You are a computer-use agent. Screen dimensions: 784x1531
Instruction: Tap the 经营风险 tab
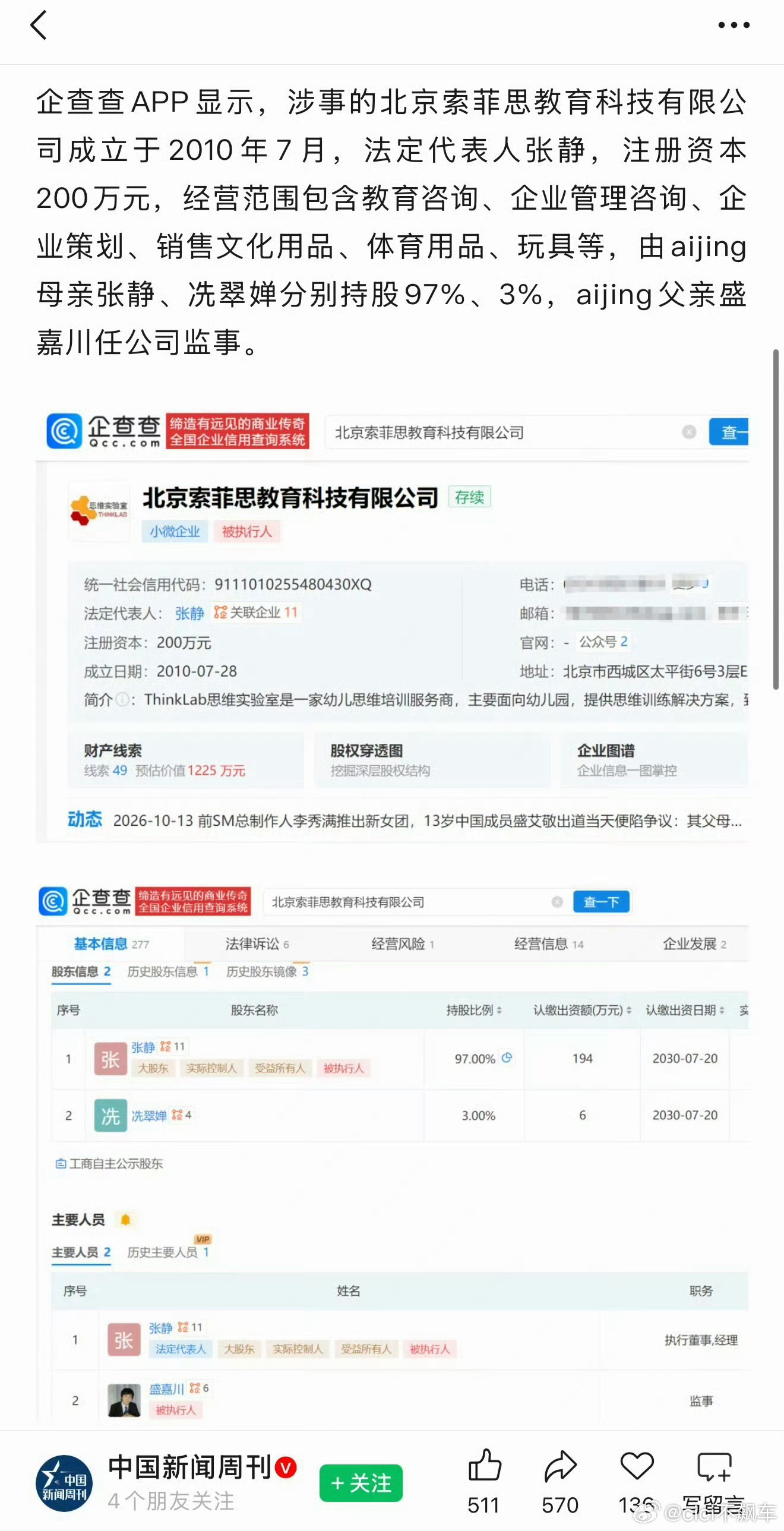pyautogui.click(x=403, y=944)
